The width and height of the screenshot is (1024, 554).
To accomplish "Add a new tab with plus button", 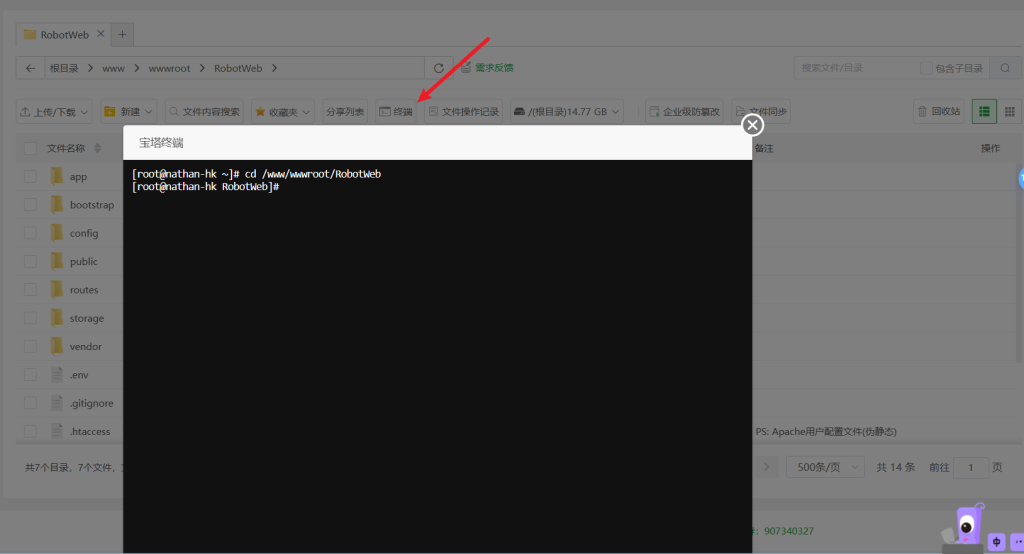I will 123,34.
